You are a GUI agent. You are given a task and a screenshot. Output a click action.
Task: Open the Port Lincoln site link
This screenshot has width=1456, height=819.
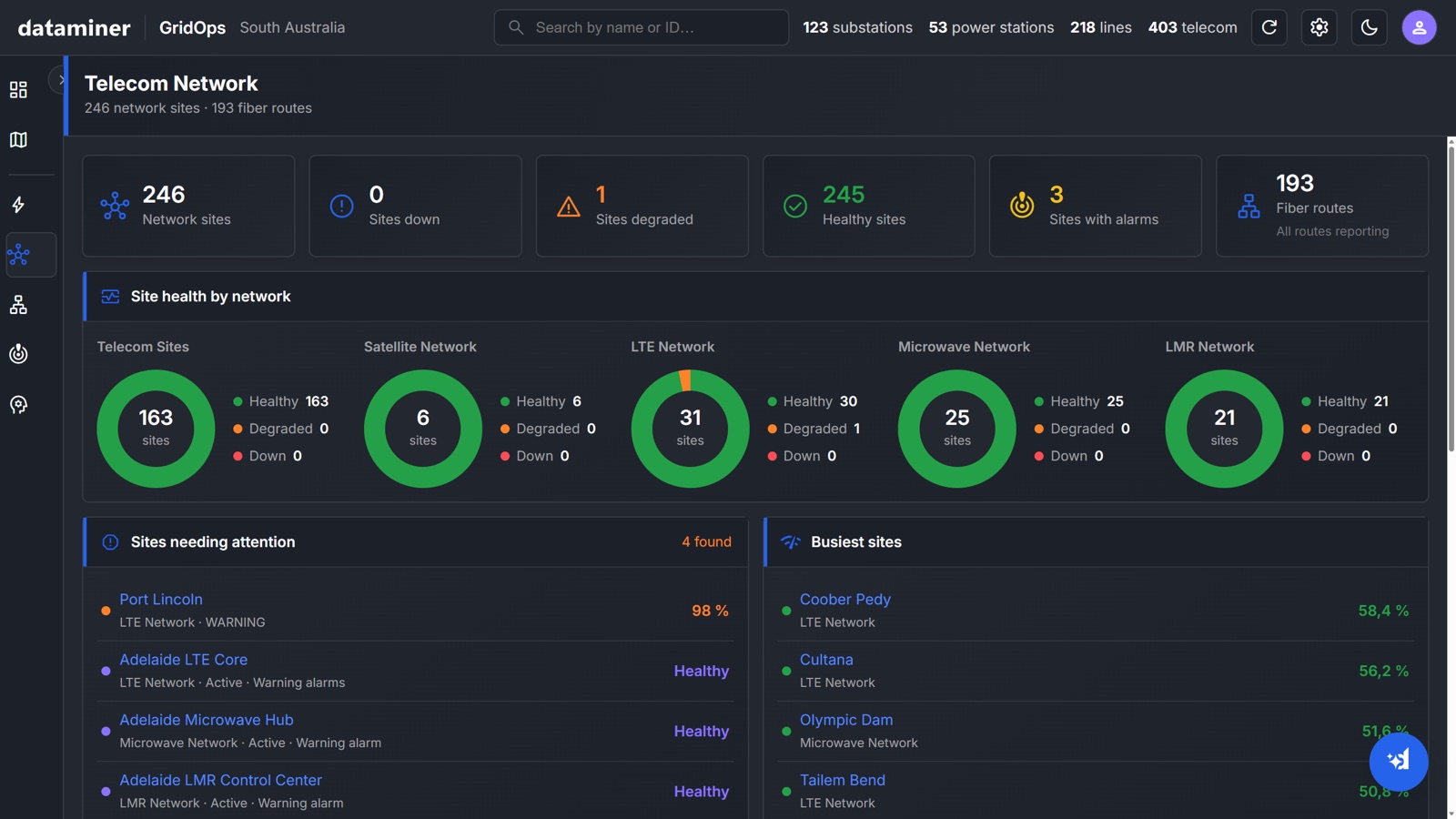click(x=161, y=599)
